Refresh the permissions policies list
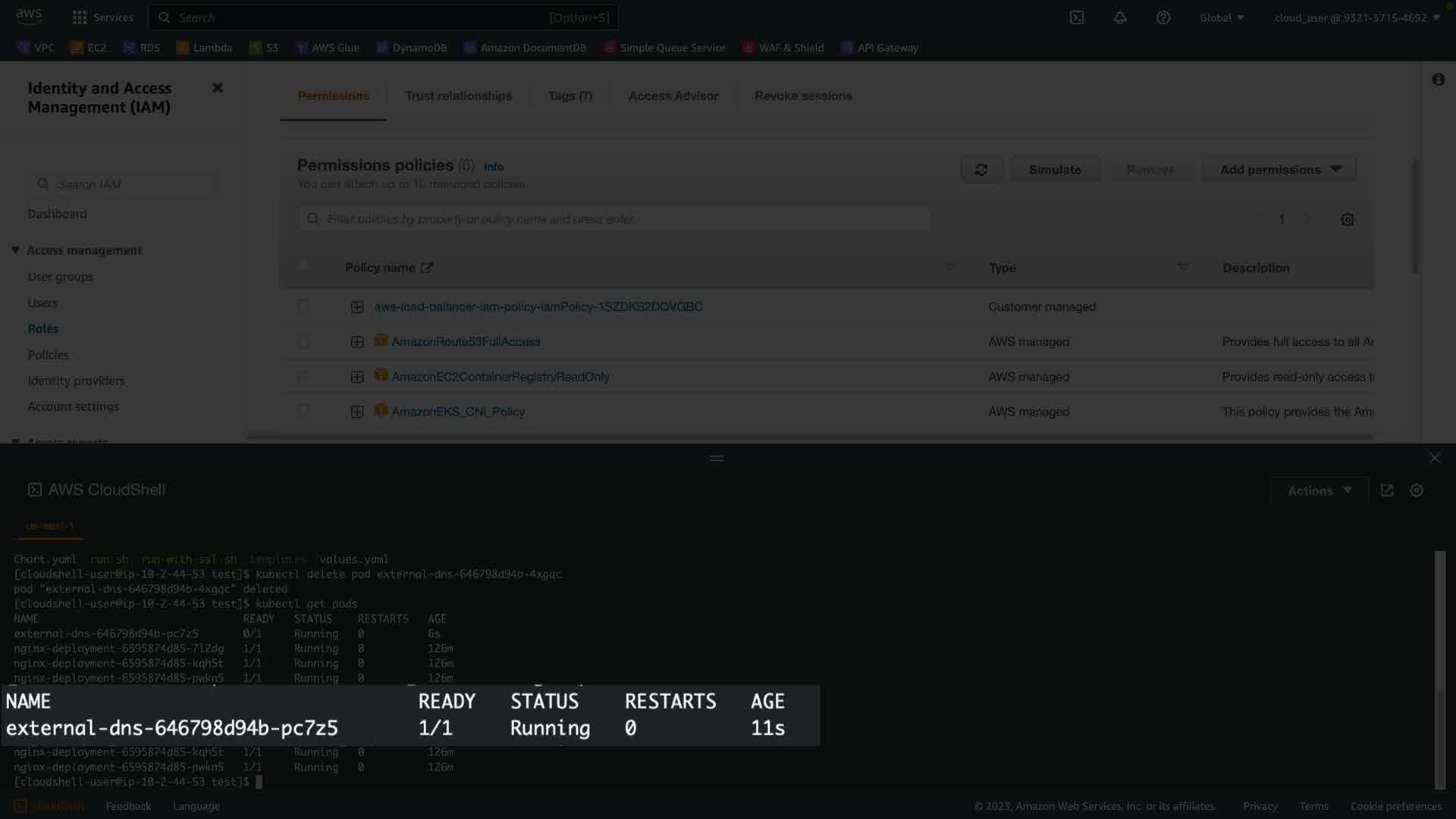Image resolution: width=1456 pixels, height=819 pixels. pos(981,170)
